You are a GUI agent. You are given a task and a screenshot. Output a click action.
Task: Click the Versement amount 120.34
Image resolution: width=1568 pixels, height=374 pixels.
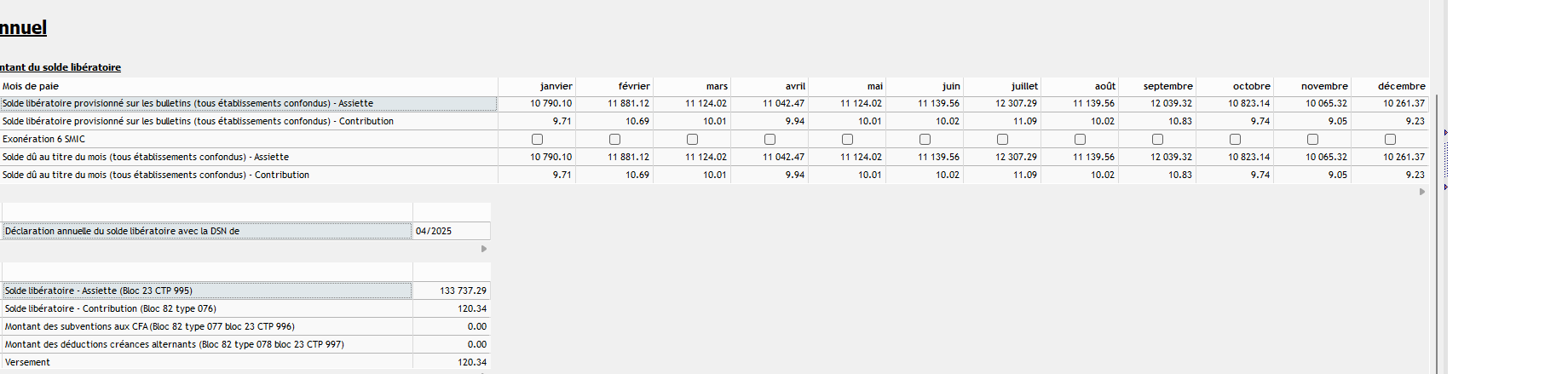click(452, 362)
